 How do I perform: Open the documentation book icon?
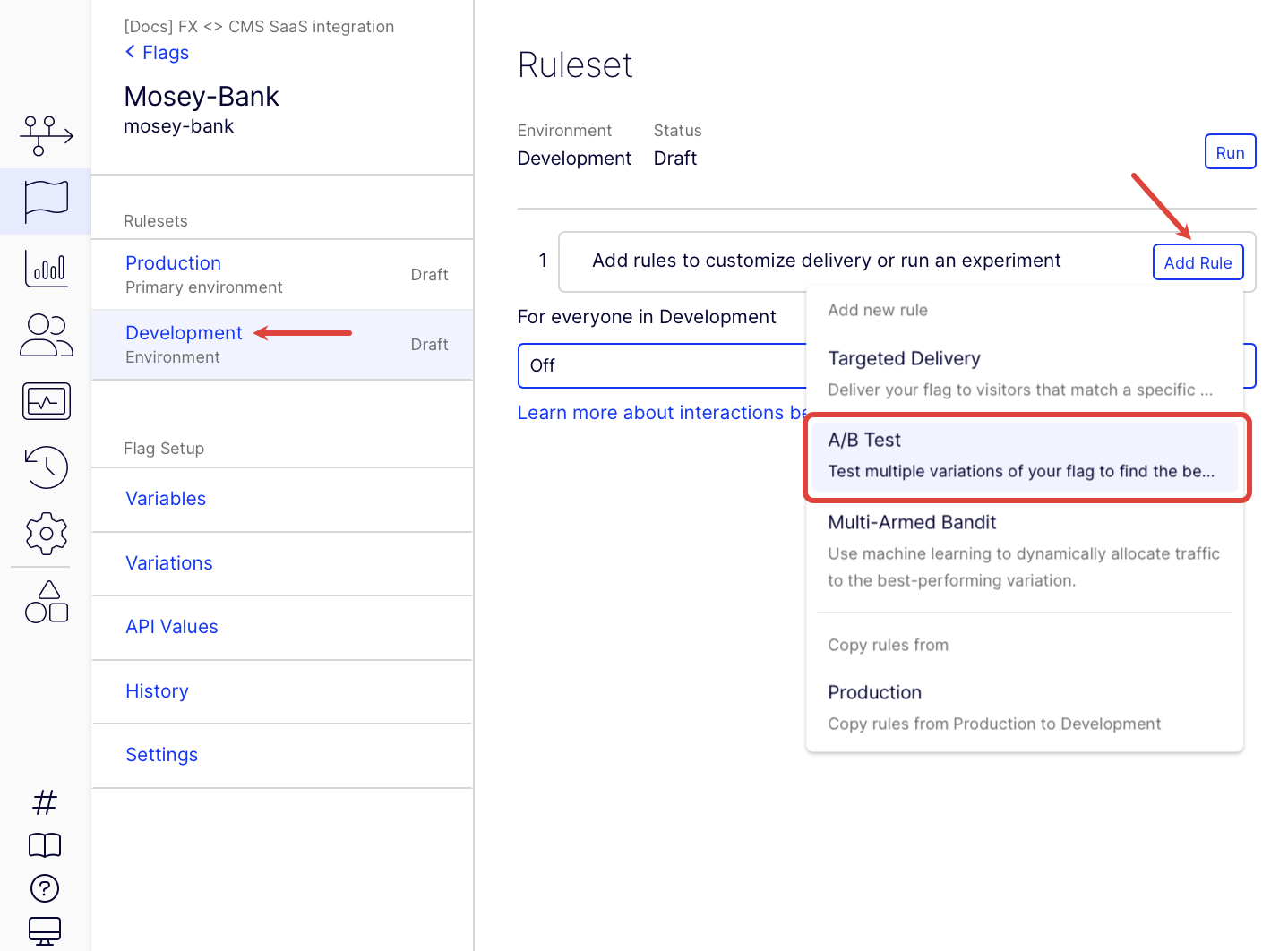click(45, 844)
